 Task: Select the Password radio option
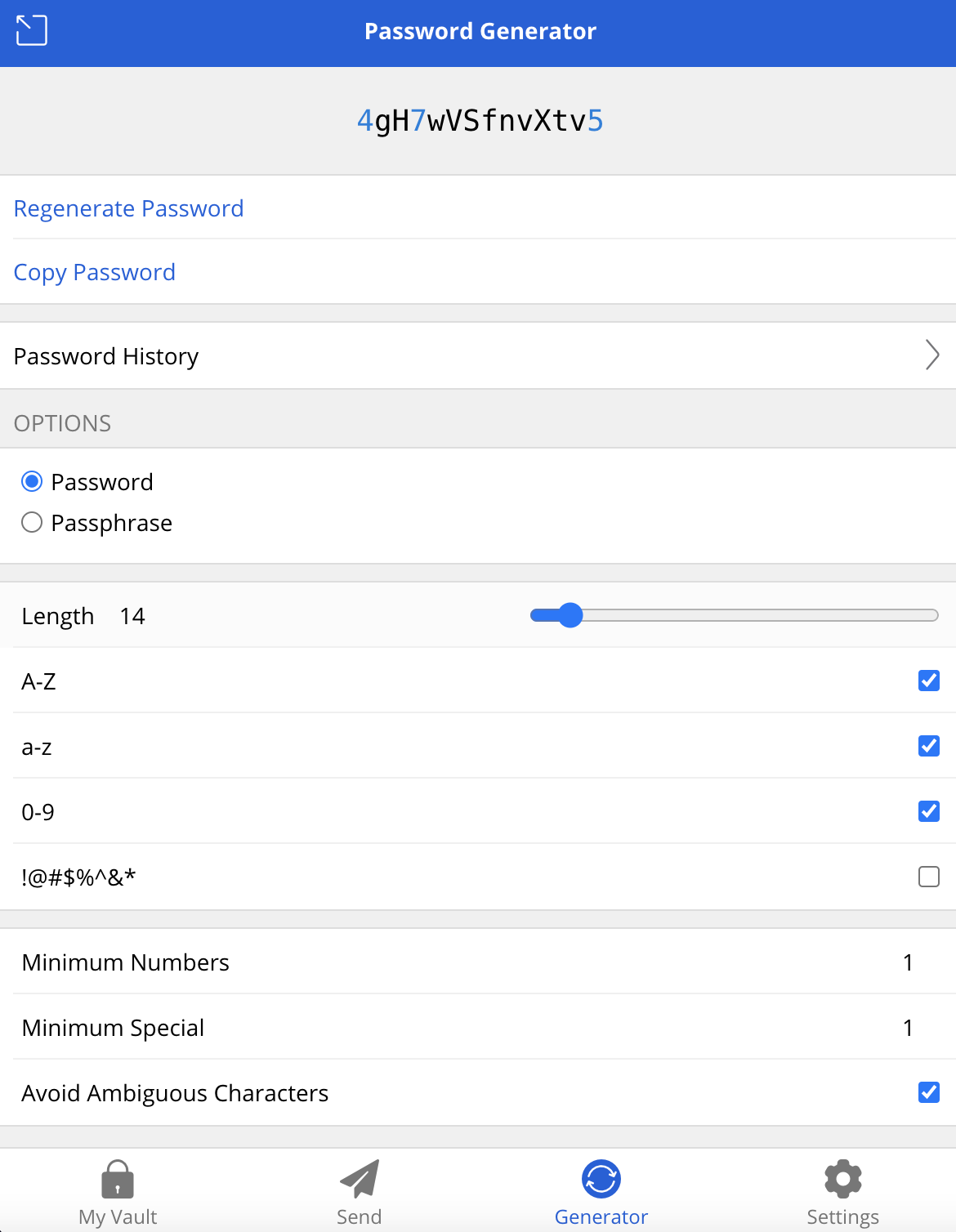[x=32, y=481]
